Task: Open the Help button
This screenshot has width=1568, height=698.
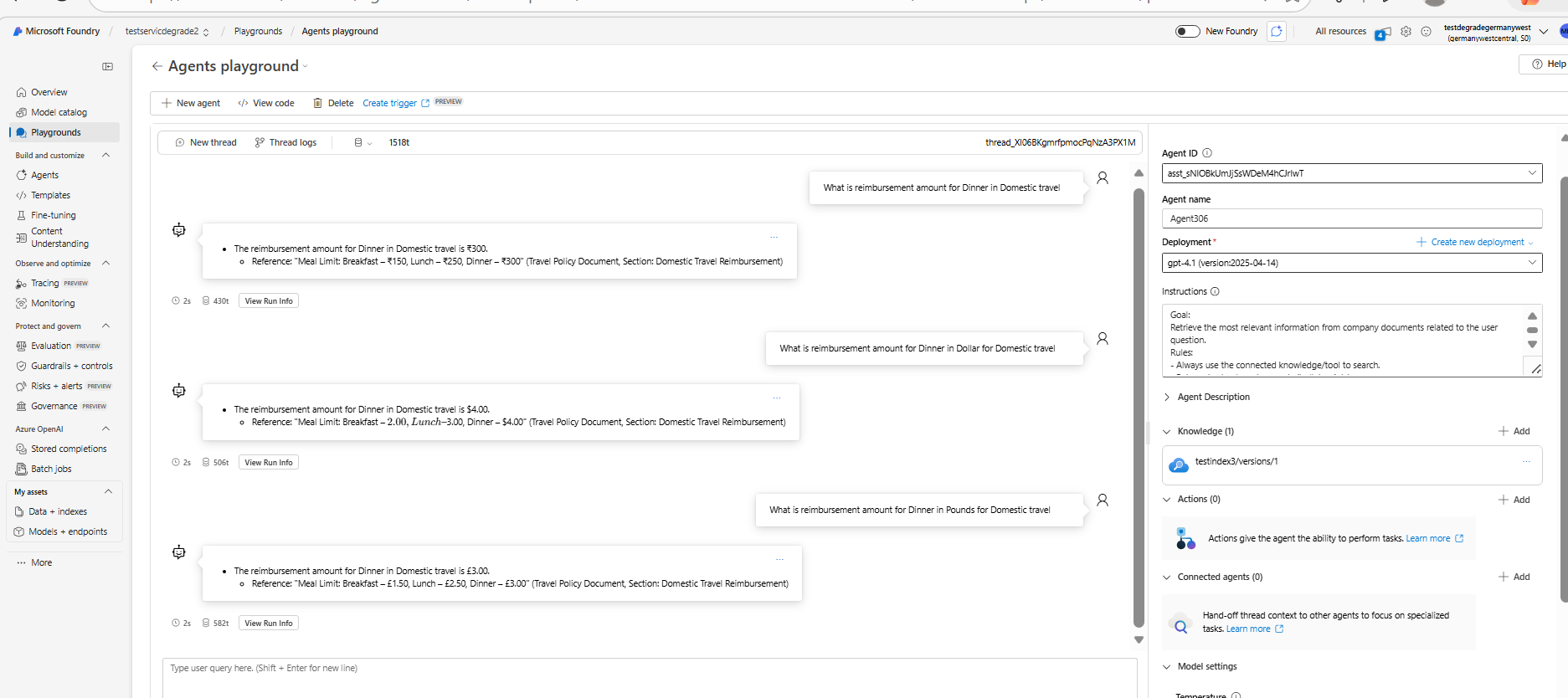Action: pos(1547,64)
